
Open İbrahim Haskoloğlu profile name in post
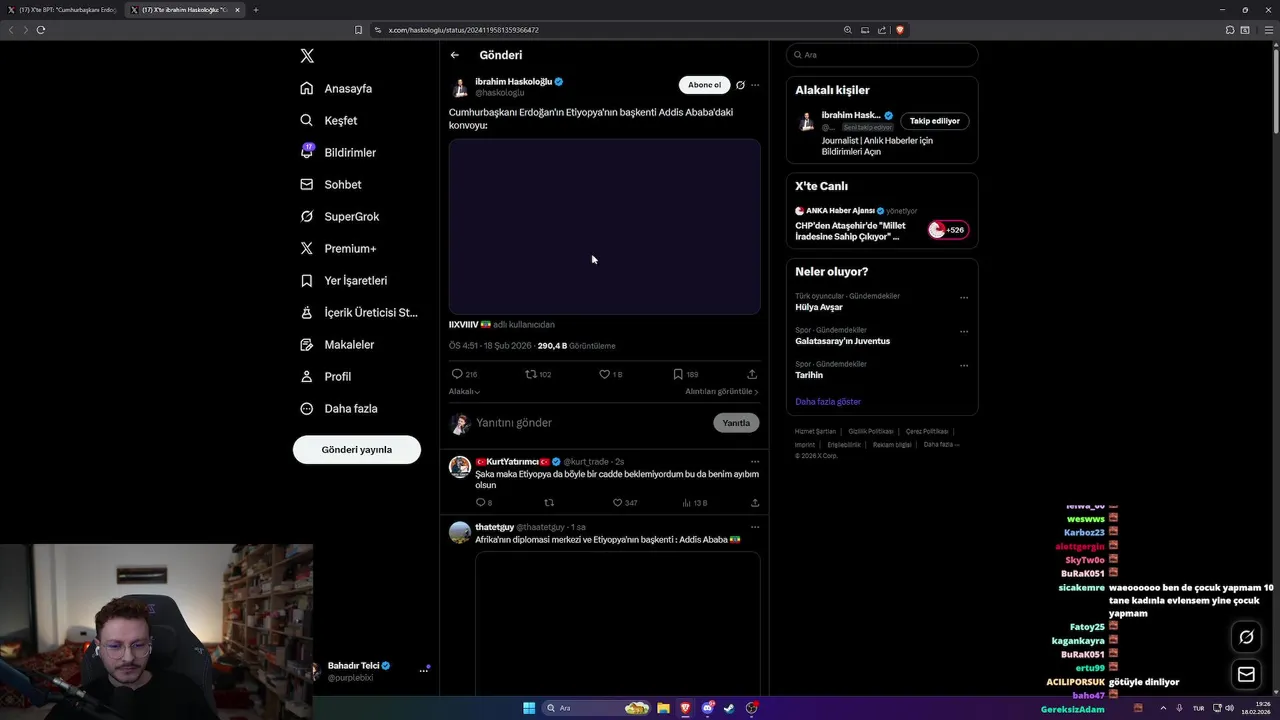tap(513, 81)
